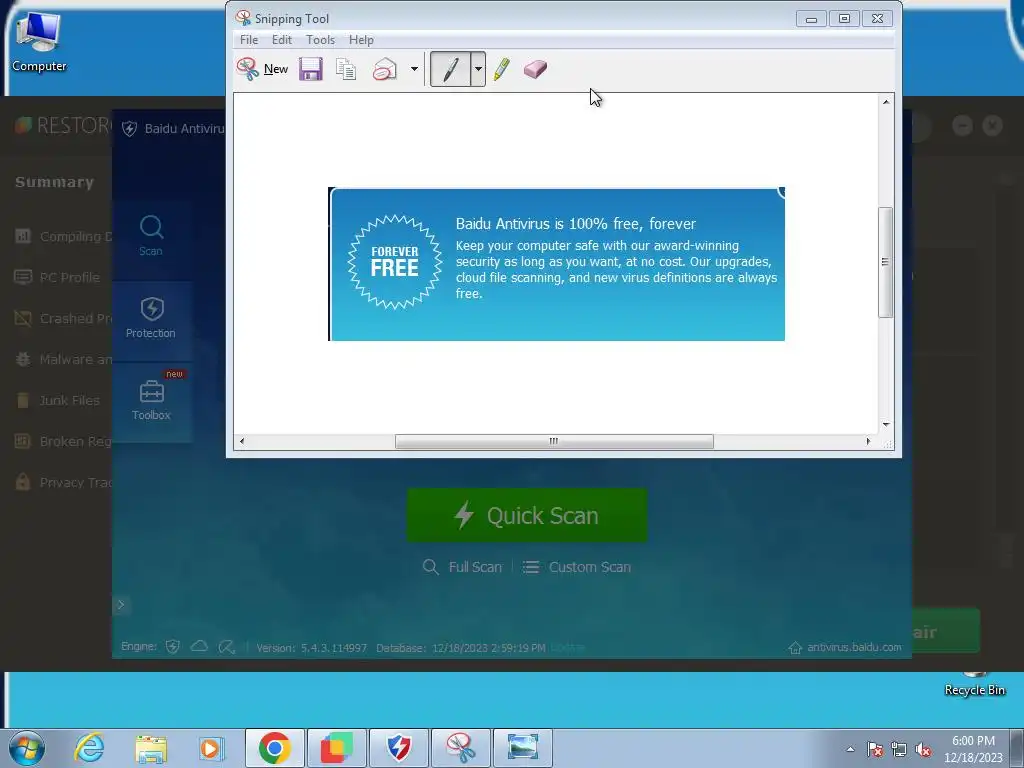Open the Computer desktop icon

(39, 40)
